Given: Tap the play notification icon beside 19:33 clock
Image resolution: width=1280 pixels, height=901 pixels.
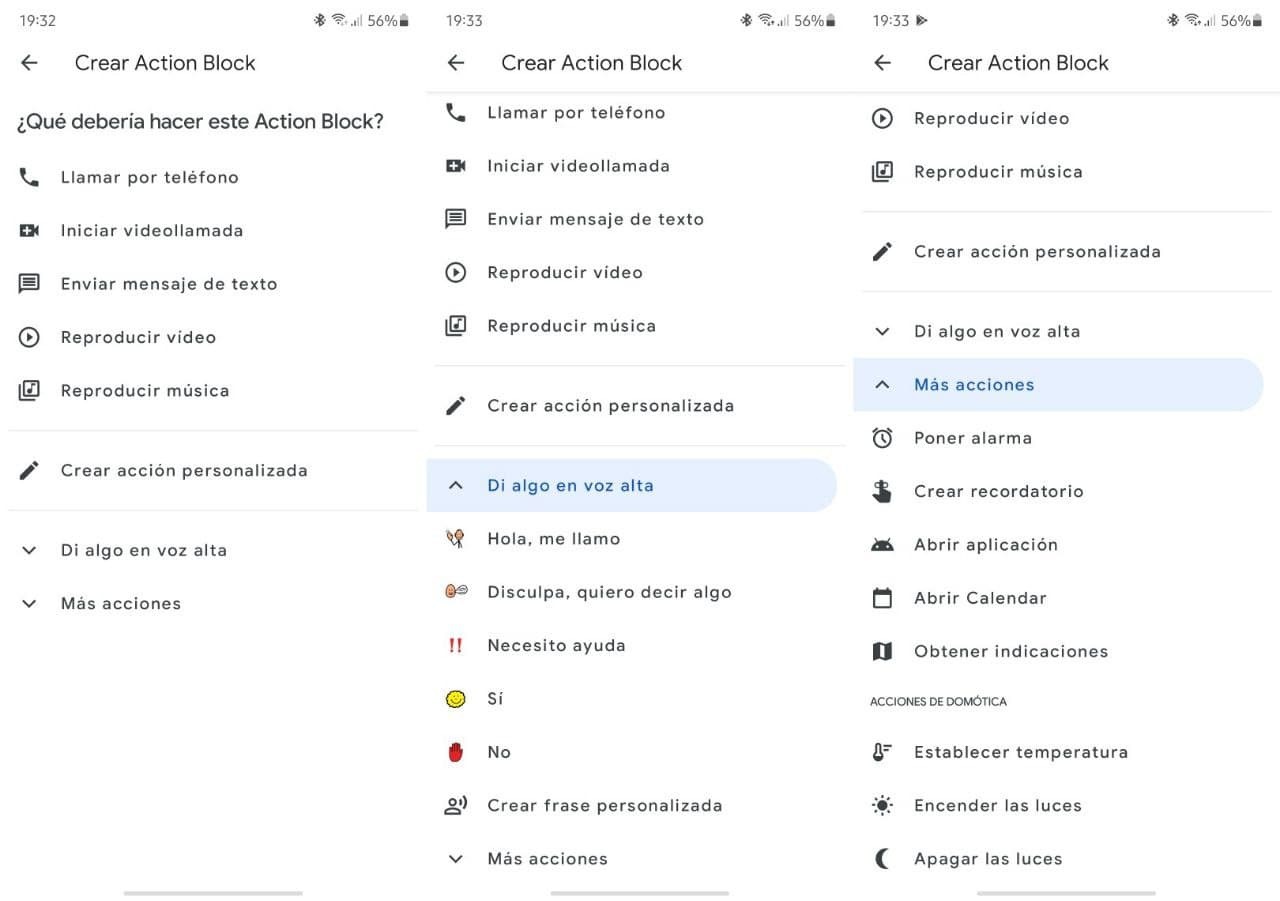Looking at the screenshot, I should (921, 20).
